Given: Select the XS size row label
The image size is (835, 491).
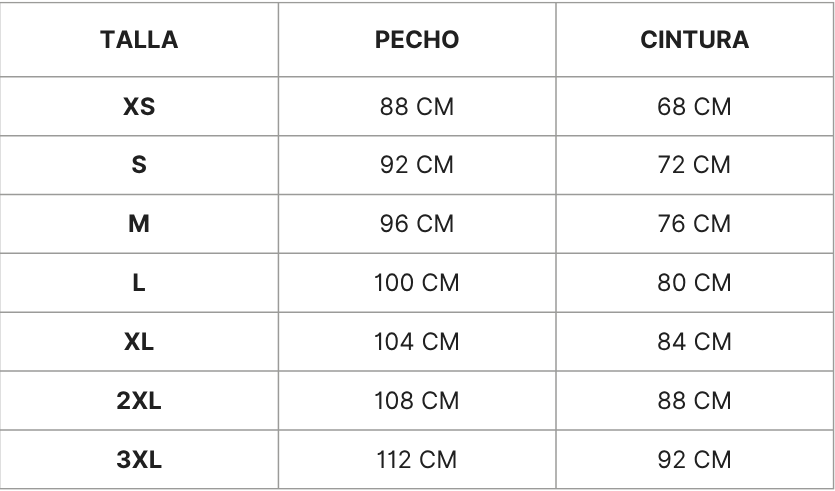Looking at the screenshot, I should point(139,107).
